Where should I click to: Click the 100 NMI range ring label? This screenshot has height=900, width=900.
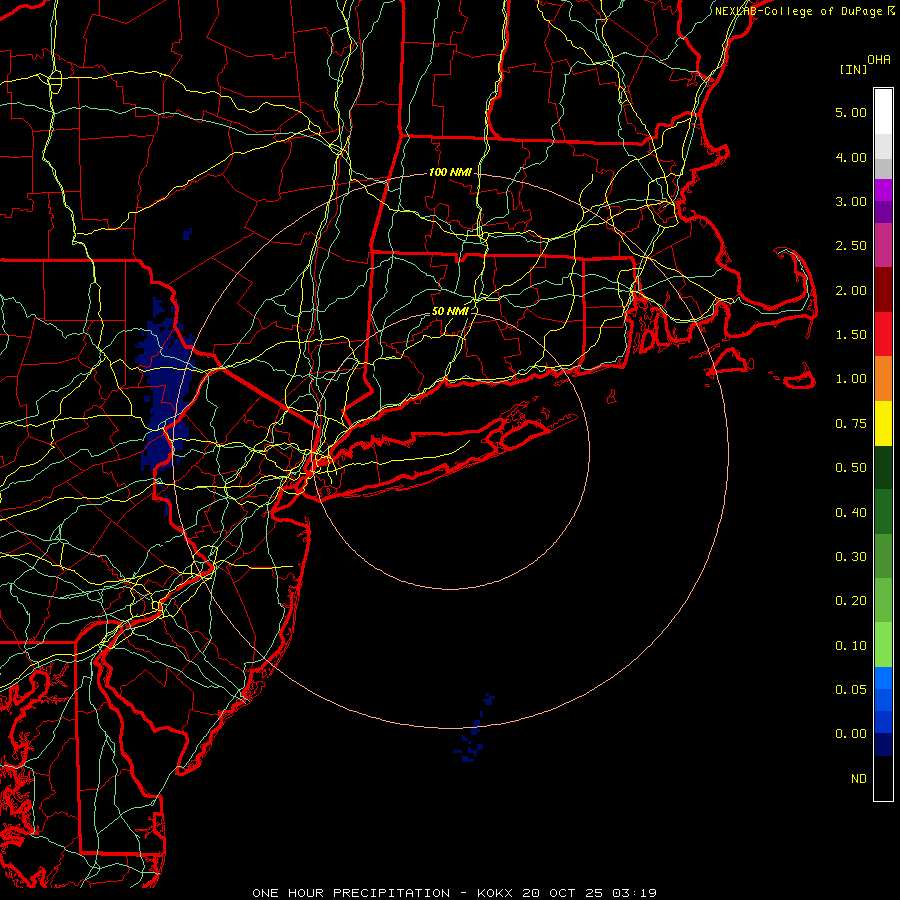(450, 172)
